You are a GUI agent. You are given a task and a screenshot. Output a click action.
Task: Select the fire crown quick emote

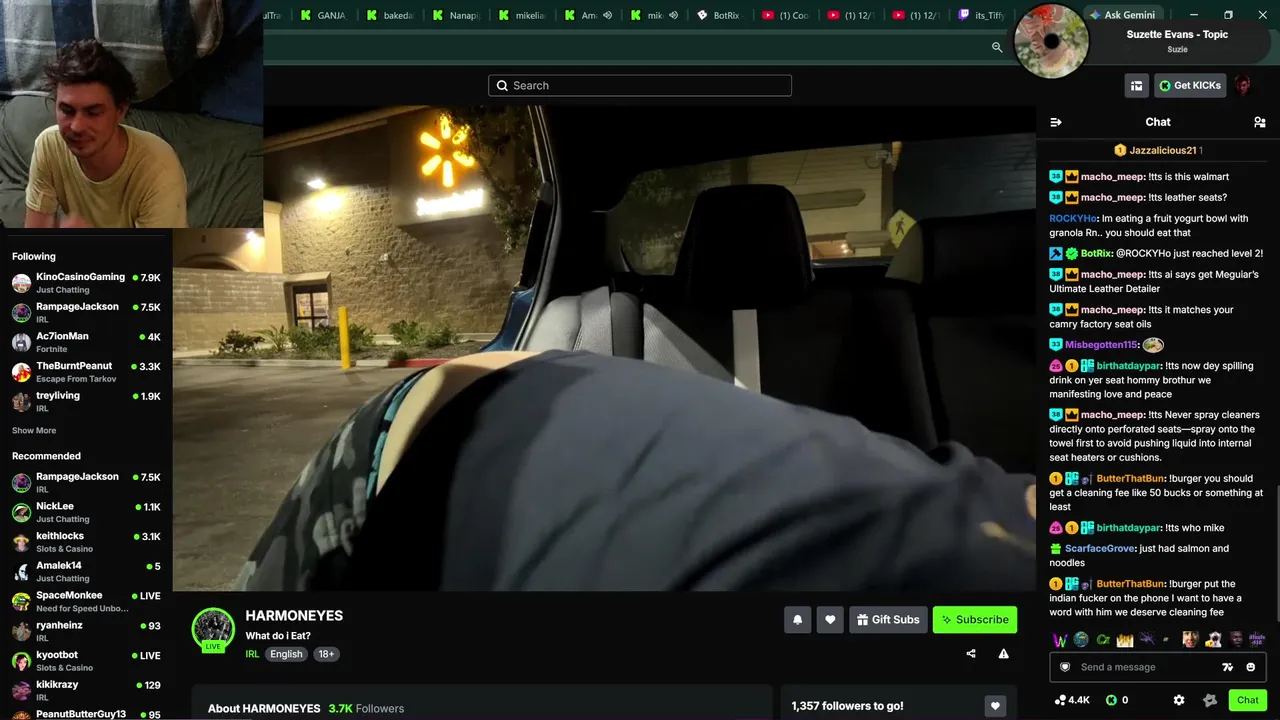coord(1125,640)
